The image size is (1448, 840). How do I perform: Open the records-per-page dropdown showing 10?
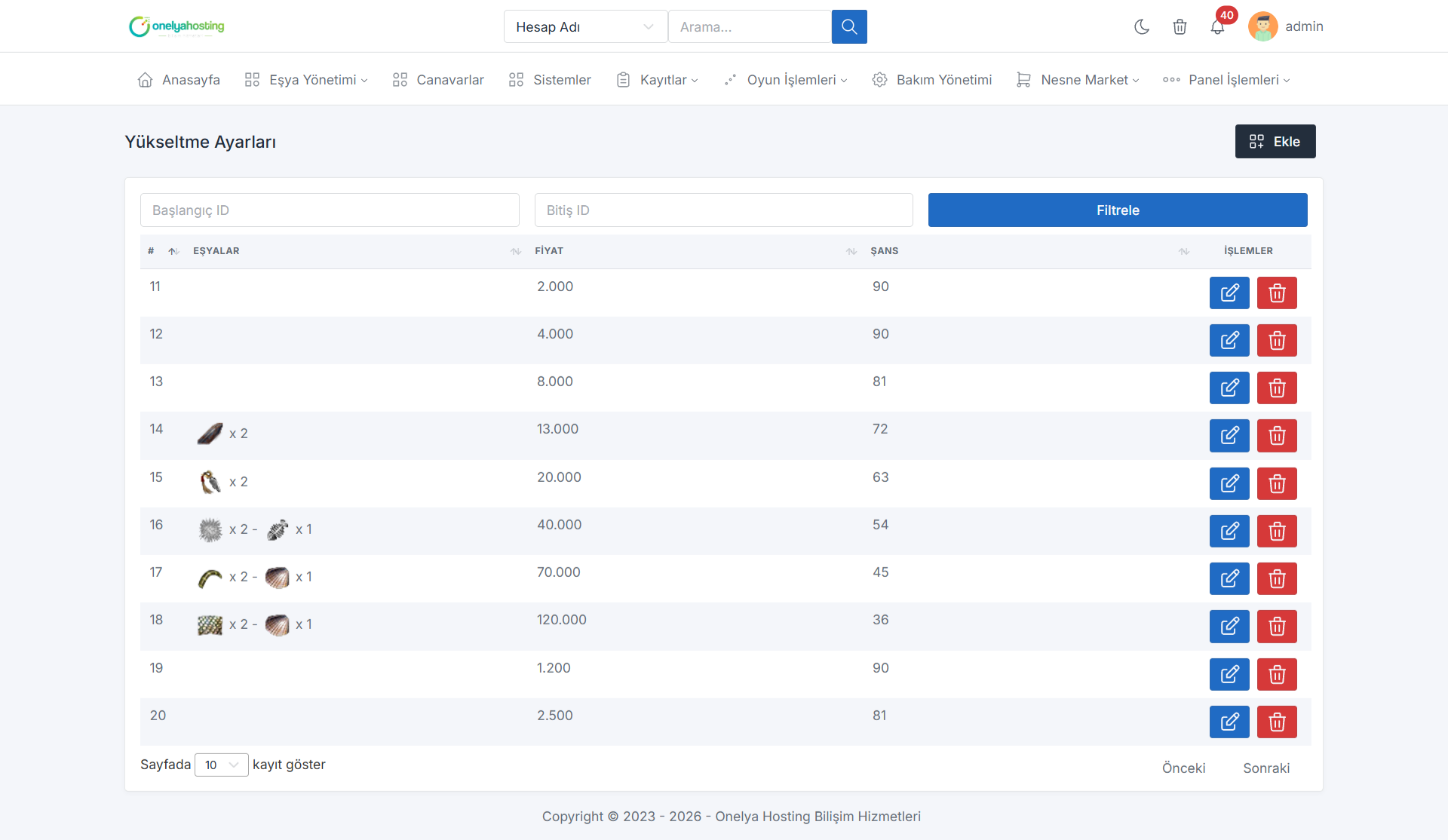pyautogui.click(x=221, y=765)
